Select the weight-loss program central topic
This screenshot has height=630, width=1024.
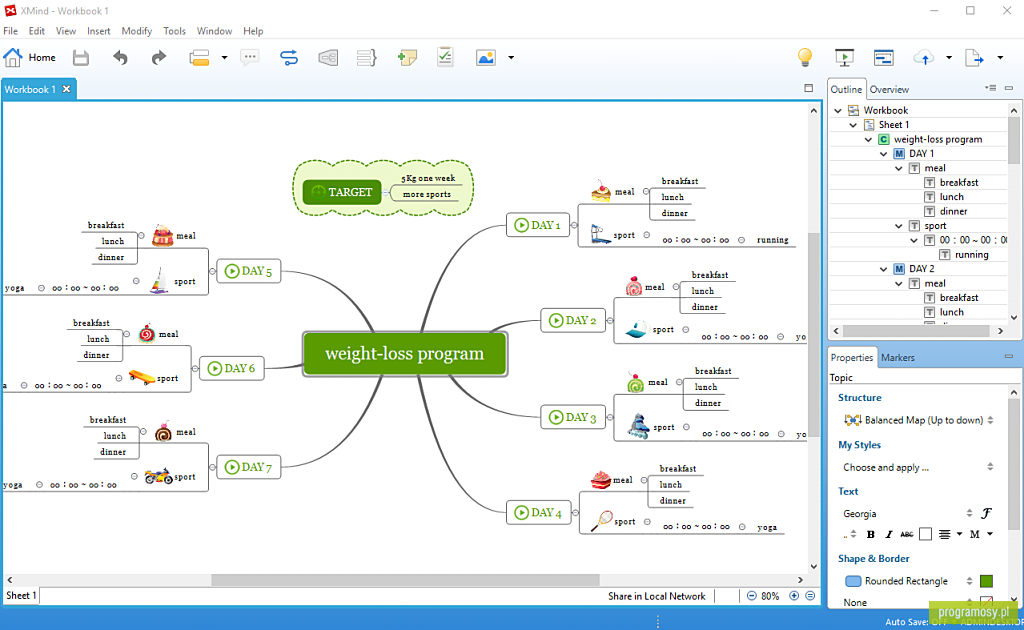point(405,353)
